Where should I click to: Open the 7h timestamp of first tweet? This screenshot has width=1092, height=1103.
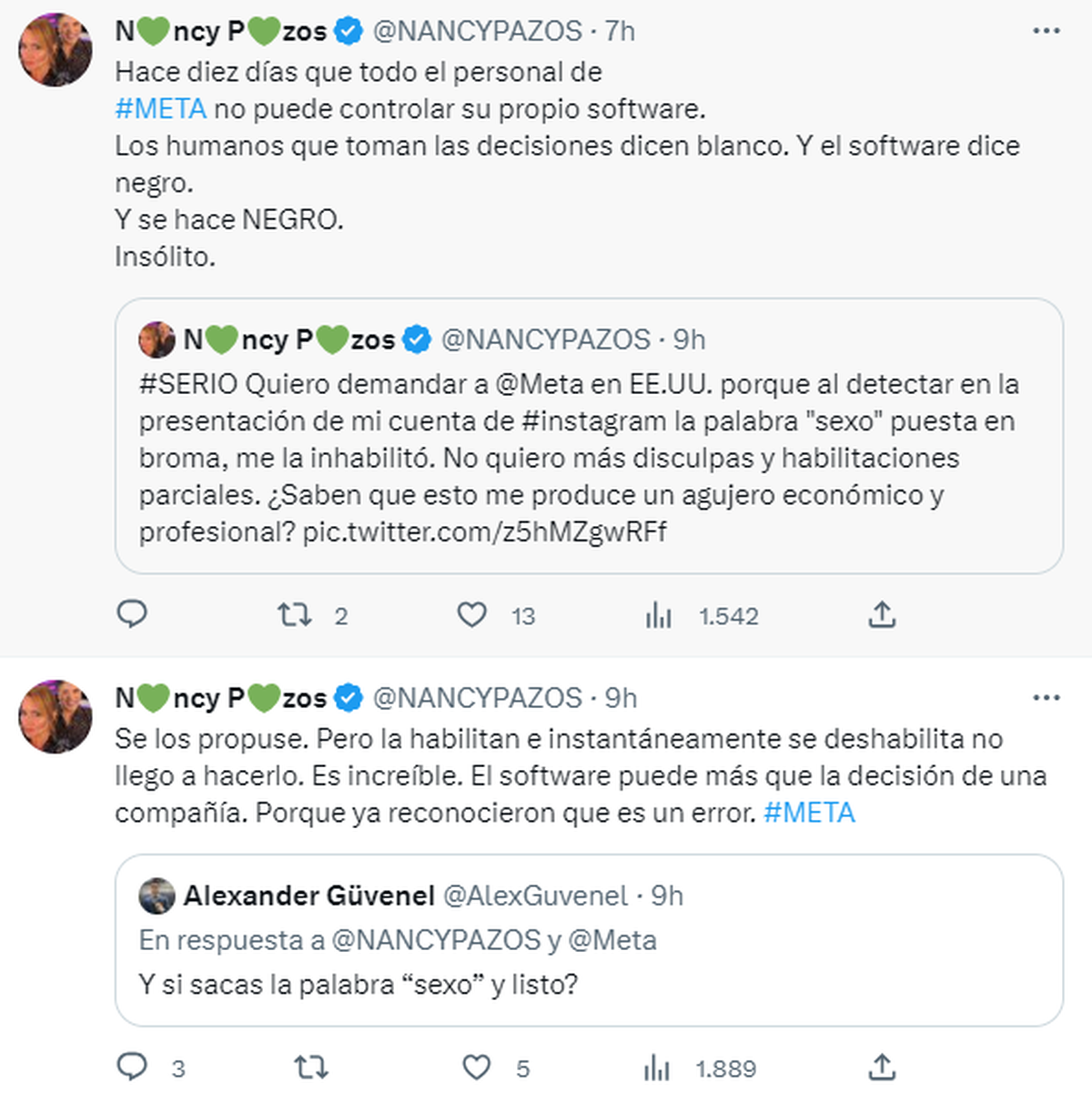[x=621, y=31]
